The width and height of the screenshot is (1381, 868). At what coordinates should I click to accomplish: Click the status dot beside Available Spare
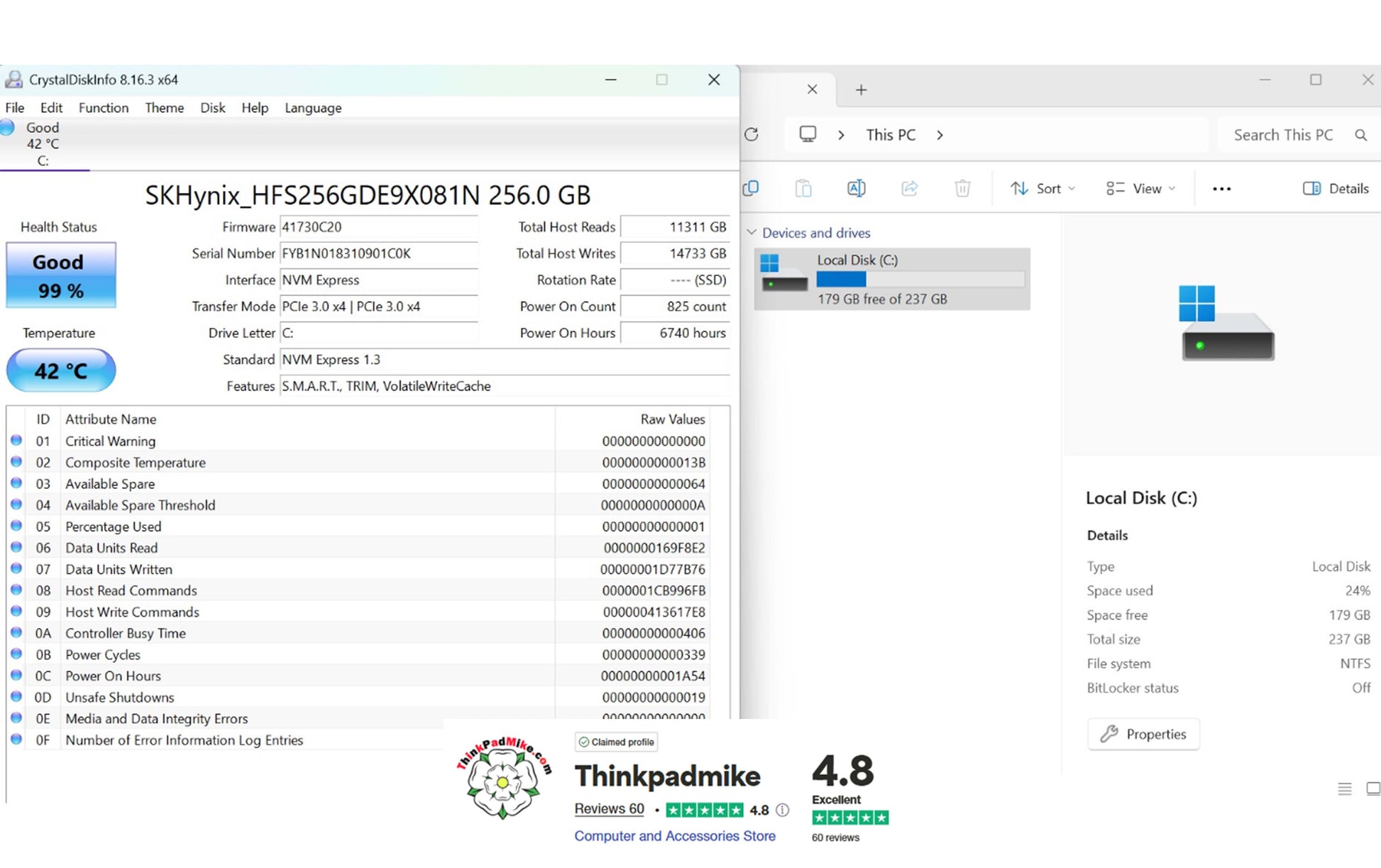(16, 483)
